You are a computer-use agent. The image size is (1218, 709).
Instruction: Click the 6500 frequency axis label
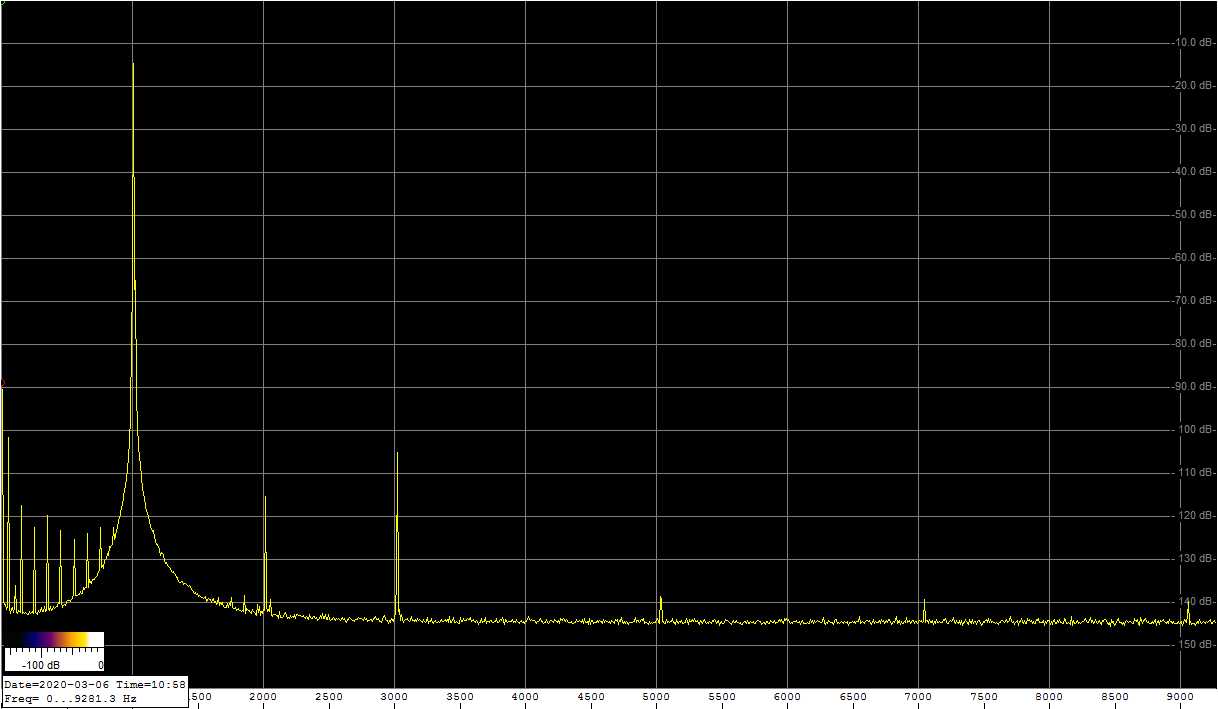pyautogui.click(x=852, y=697)
